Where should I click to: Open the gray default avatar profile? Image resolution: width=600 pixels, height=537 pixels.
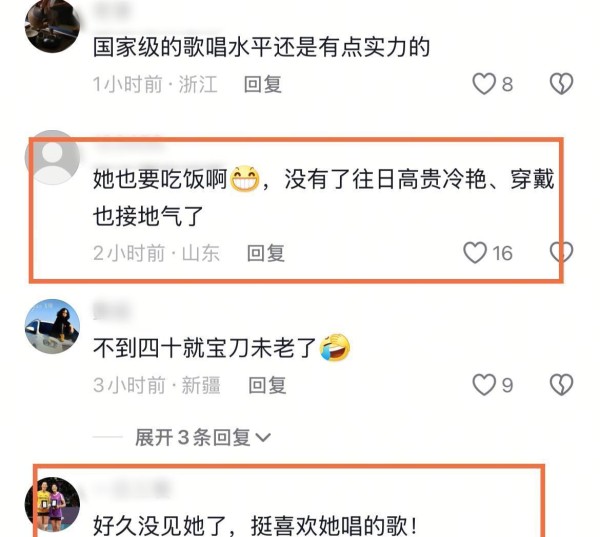[x=52, y=157]
